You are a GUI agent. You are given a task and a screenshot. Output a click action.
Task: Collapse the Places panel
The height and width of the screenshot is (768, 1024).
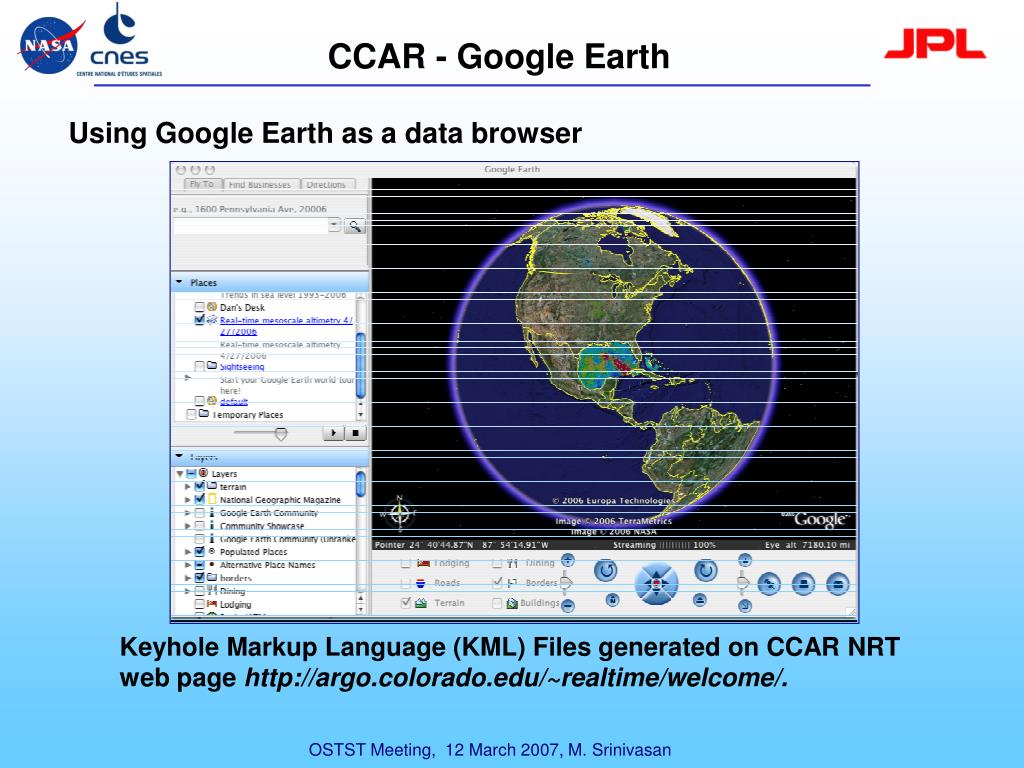(180, 282)
